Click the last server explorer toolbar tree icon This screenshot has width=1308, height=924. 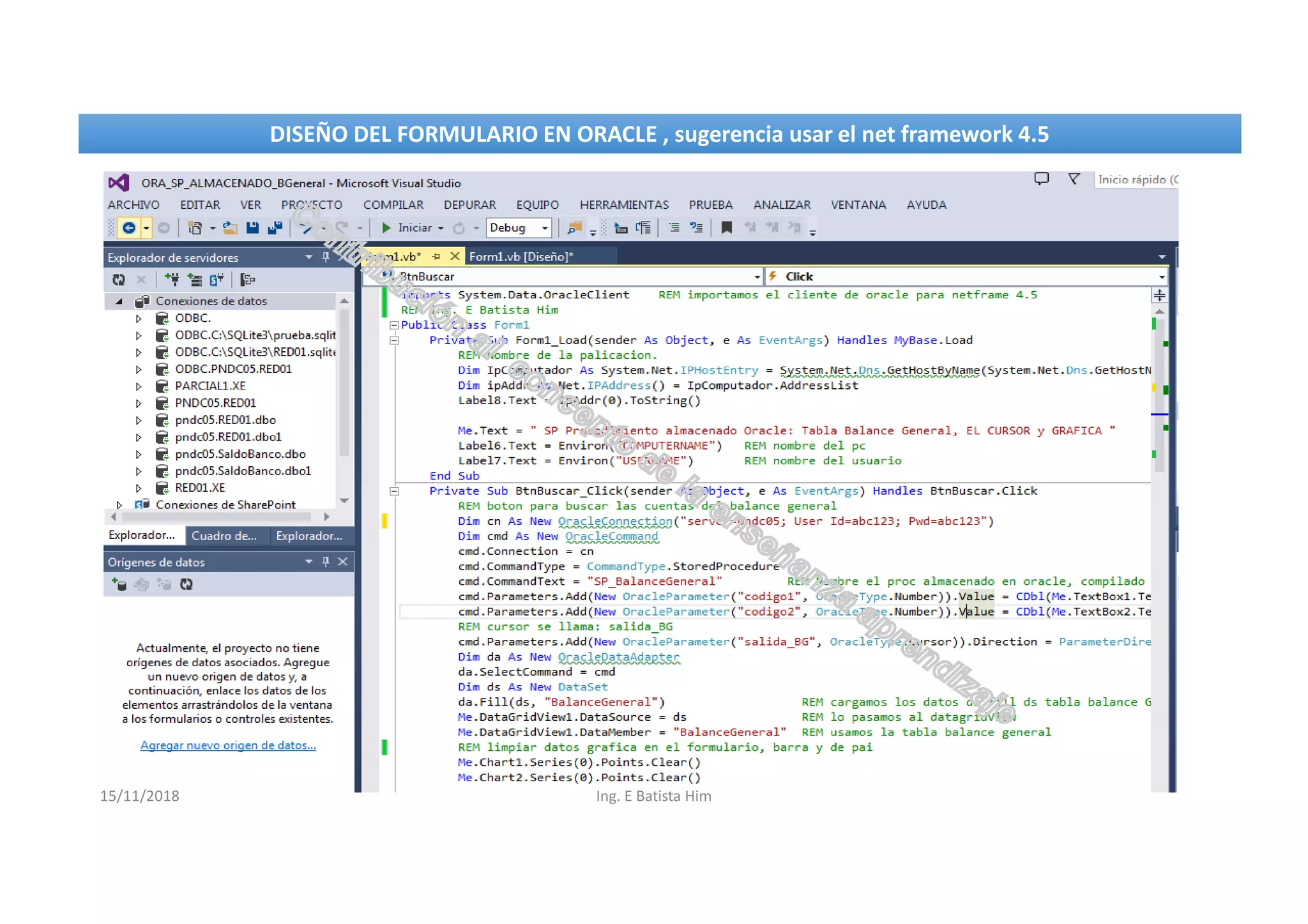pos(248,280)
